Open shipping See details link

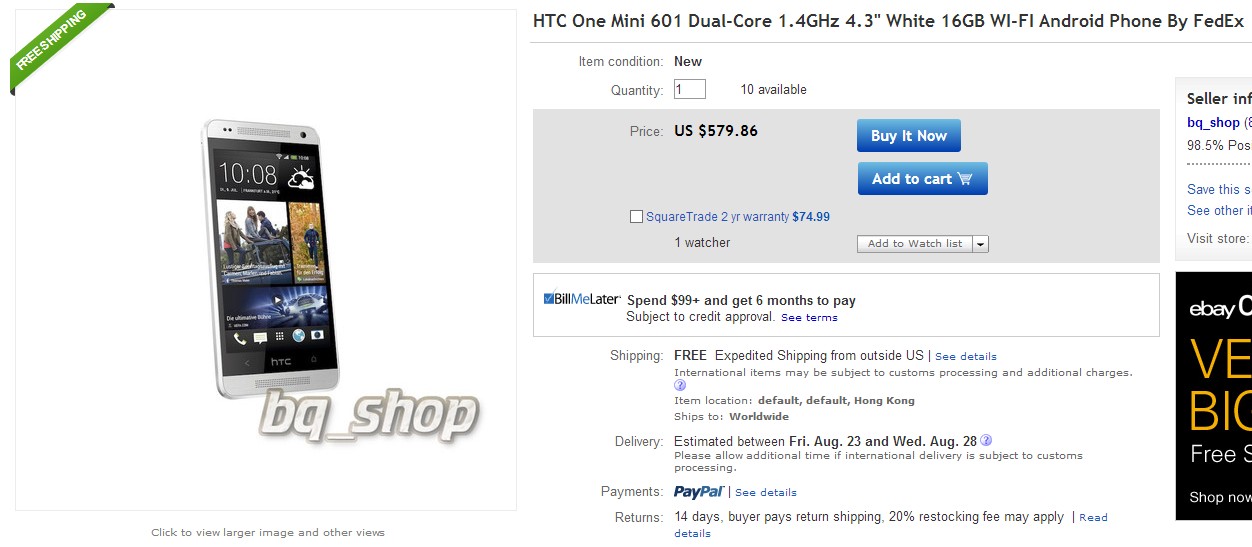coord(965,356)
